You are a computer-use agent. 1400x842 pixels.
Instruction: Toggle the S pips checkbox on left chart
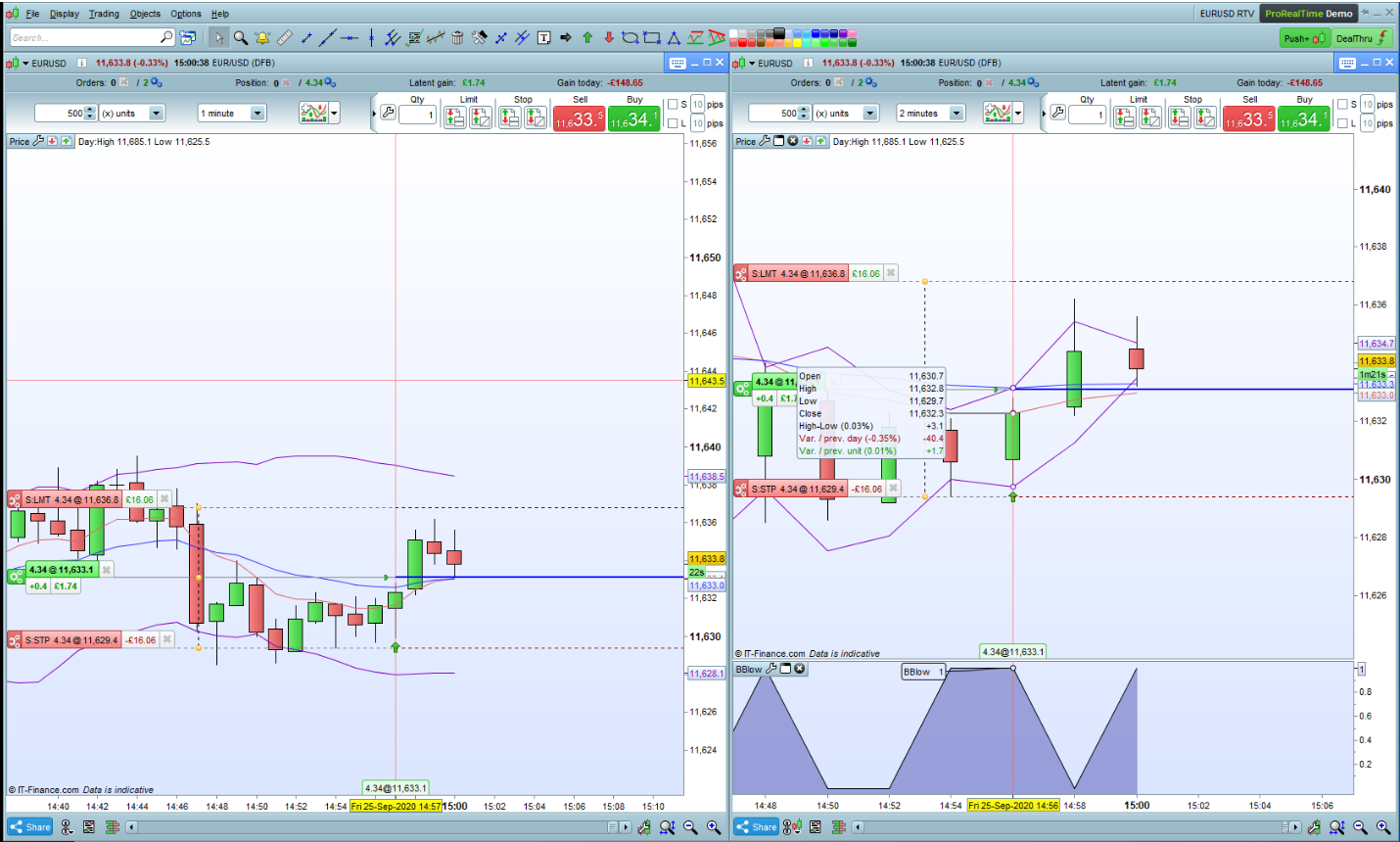point(673,105)
